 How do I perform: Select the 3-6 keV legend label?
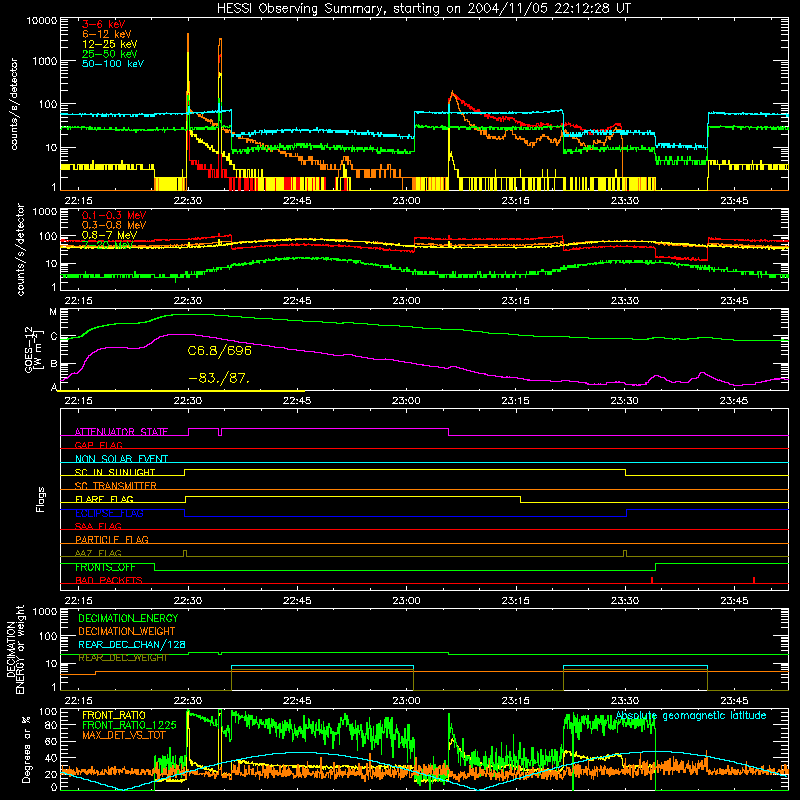(104, 24)
